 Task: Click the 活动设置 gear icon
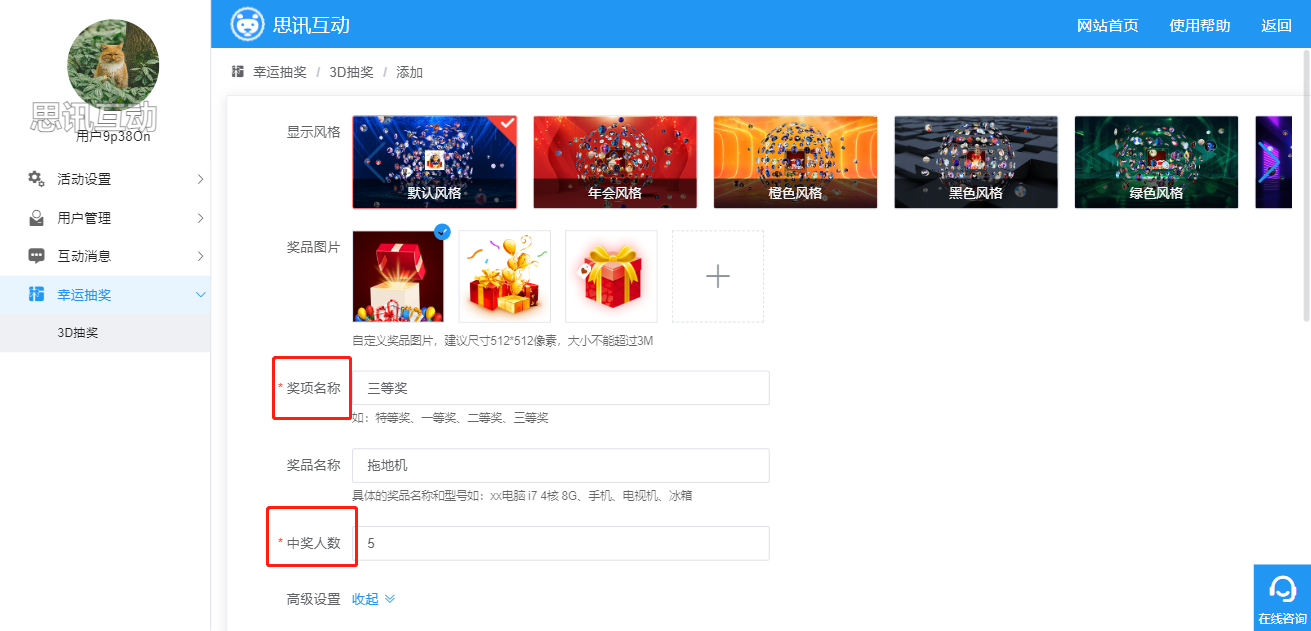click(x=36, y=179)
